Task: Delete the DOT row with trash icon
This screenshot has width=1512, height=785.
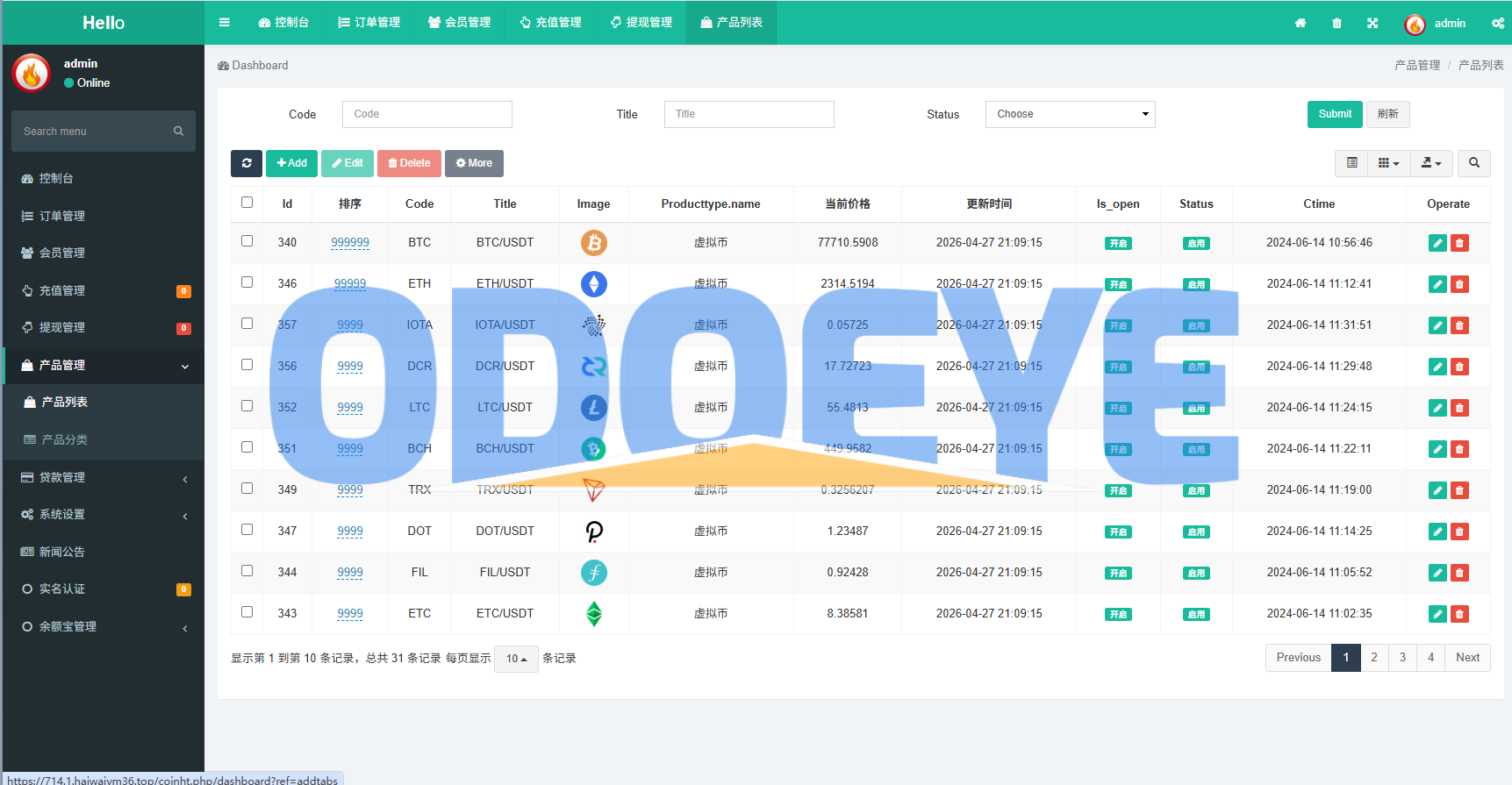Action: 1460,532
